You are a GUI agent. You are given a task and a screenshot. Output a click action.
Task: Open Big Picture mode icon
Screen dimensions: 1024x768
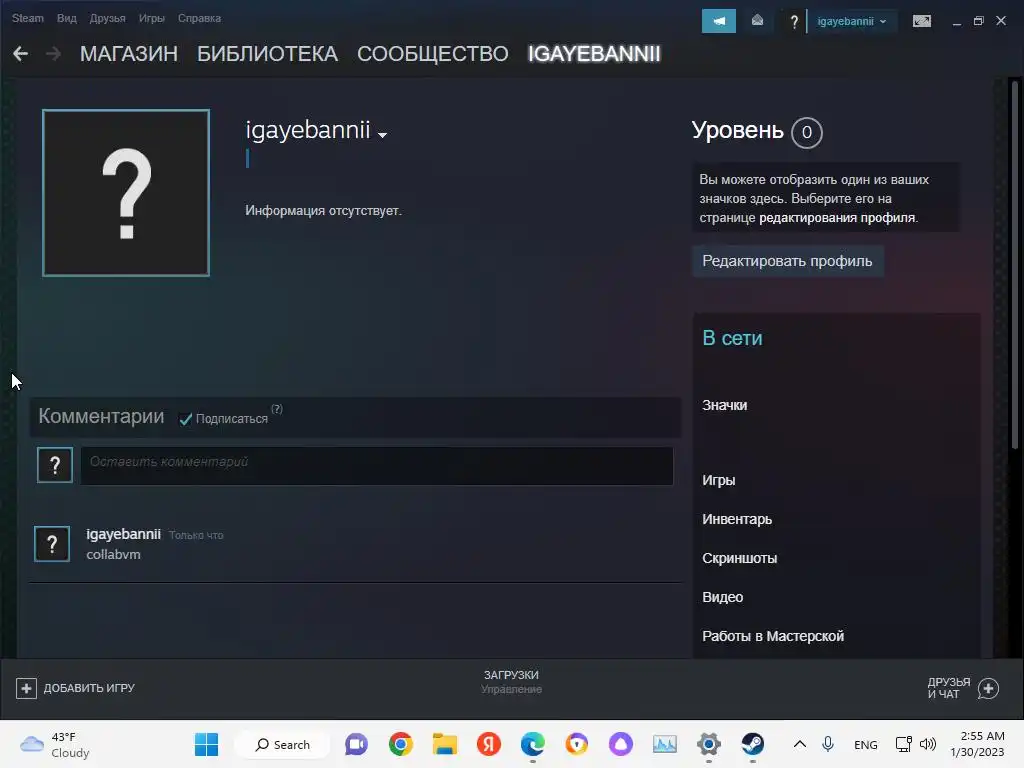coord(921,21)
